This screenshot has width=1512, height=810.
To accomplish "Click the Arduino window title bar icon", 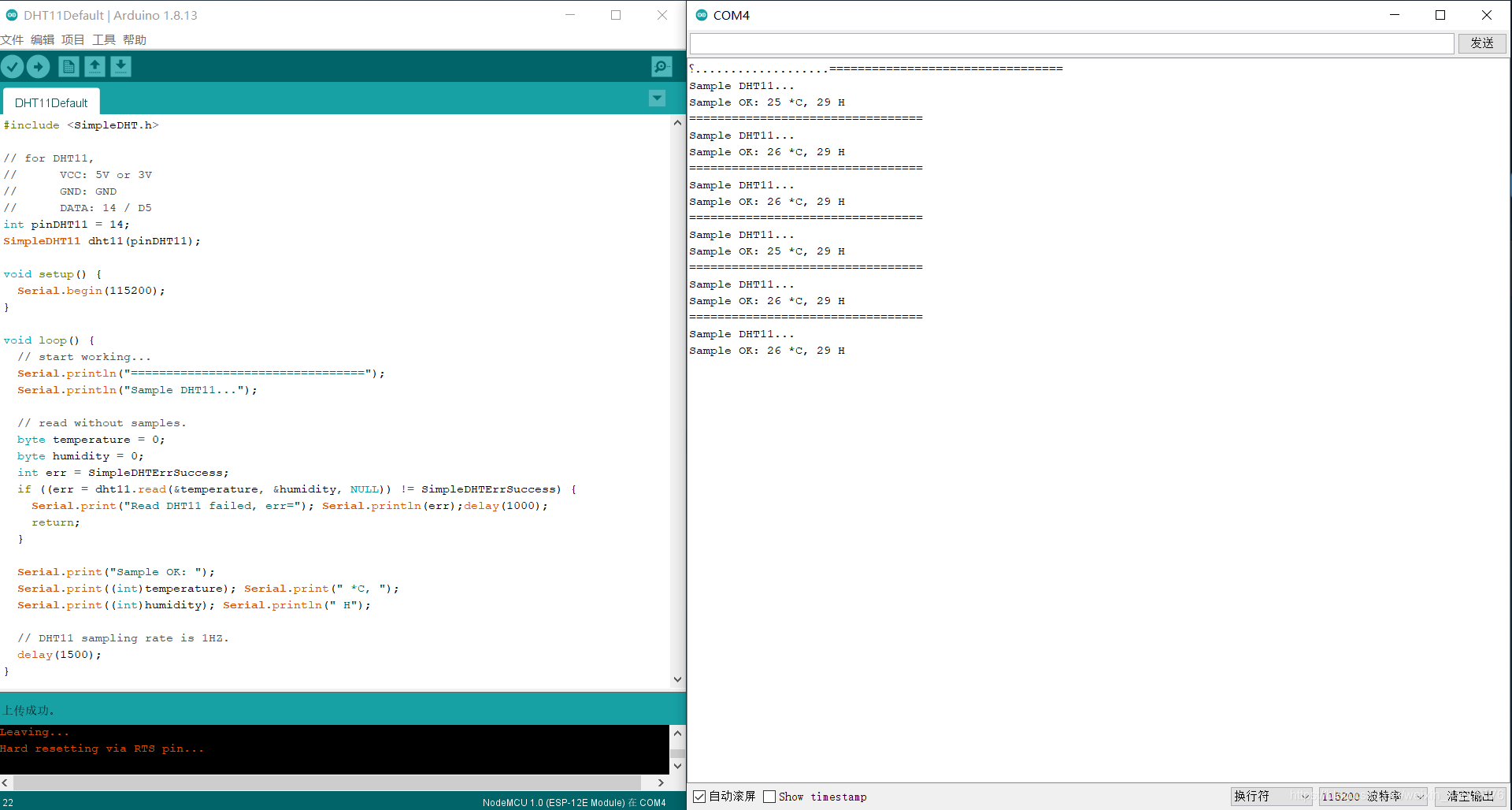I will click(12, 15).
